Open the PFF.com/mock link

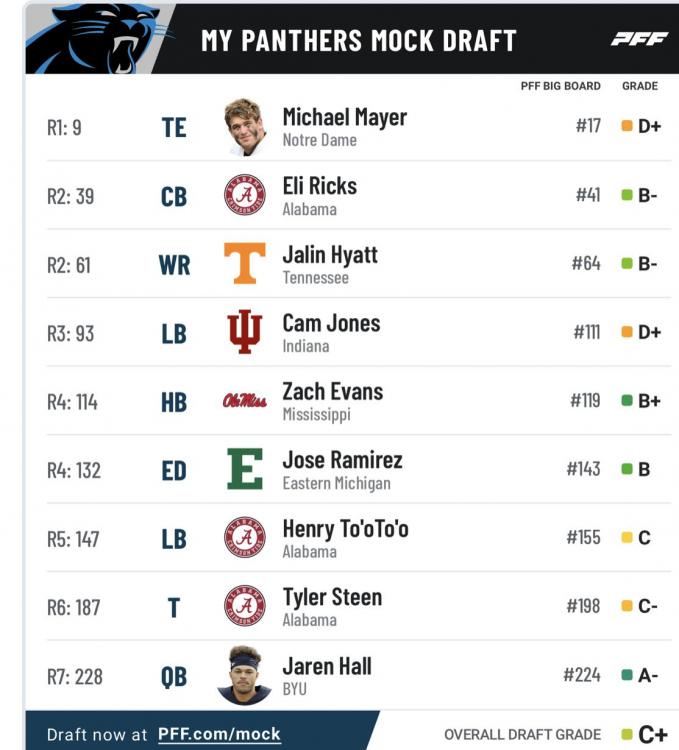click(x=219, y=734)
